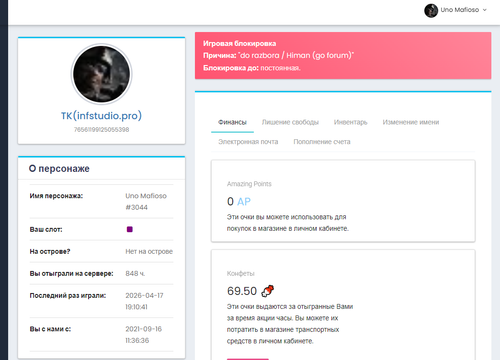Switch to the Лишение свободы tab
Viewport: 500px width, 360px height.
pyautogui.click(x=290, y=122)
